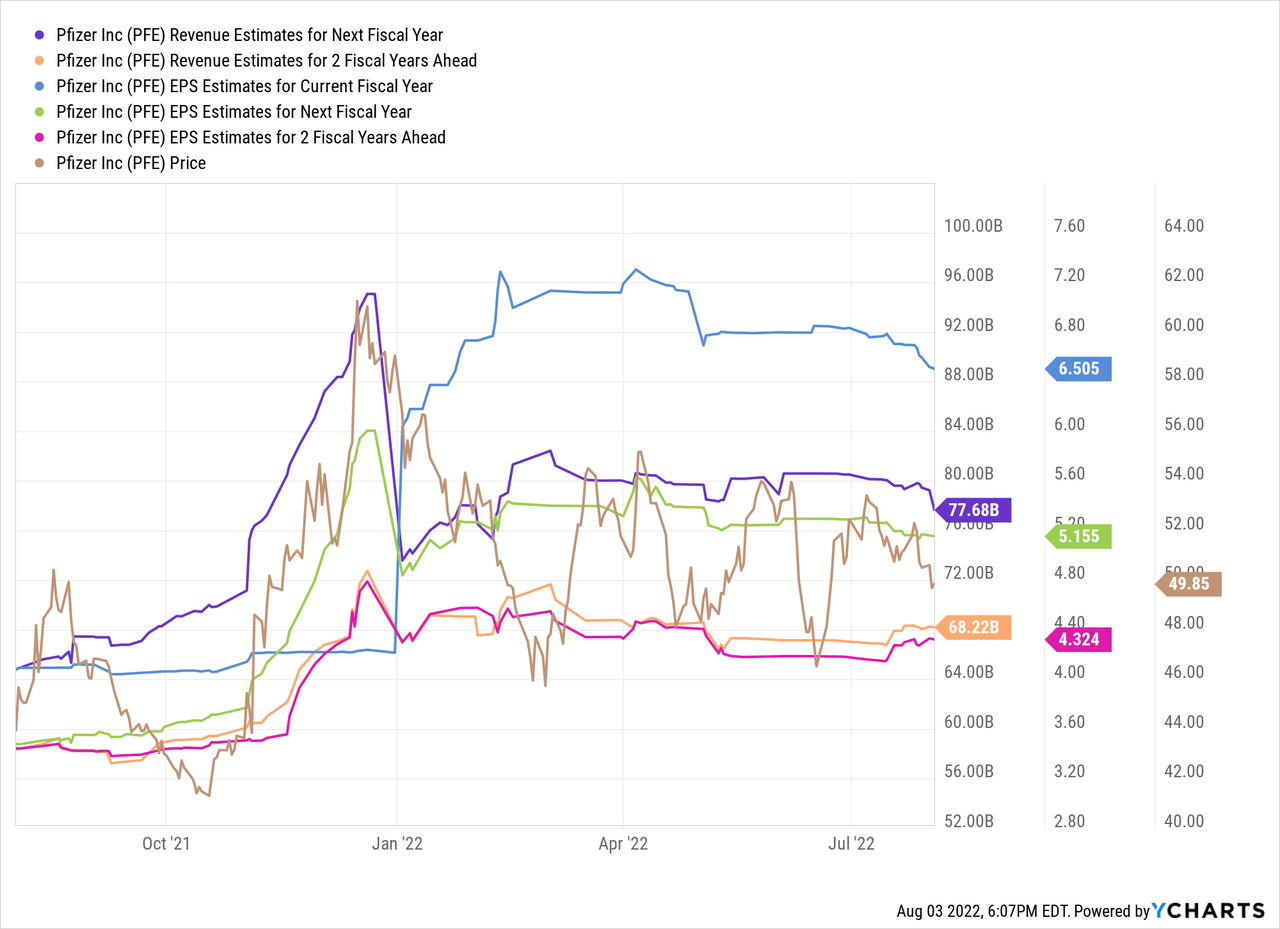The width and height of the screenshot is (1280, 929).
Task: Click the 62.00 price axis label
Action: coord(1183,276)
